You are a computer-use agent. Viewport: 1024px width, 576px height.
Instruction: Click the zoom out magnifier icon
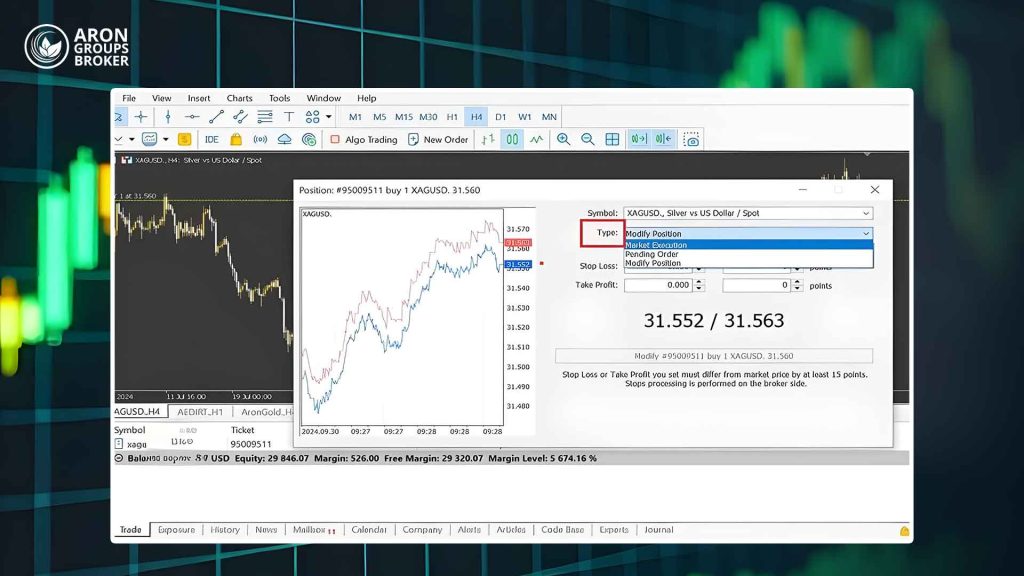coord(588,139)
